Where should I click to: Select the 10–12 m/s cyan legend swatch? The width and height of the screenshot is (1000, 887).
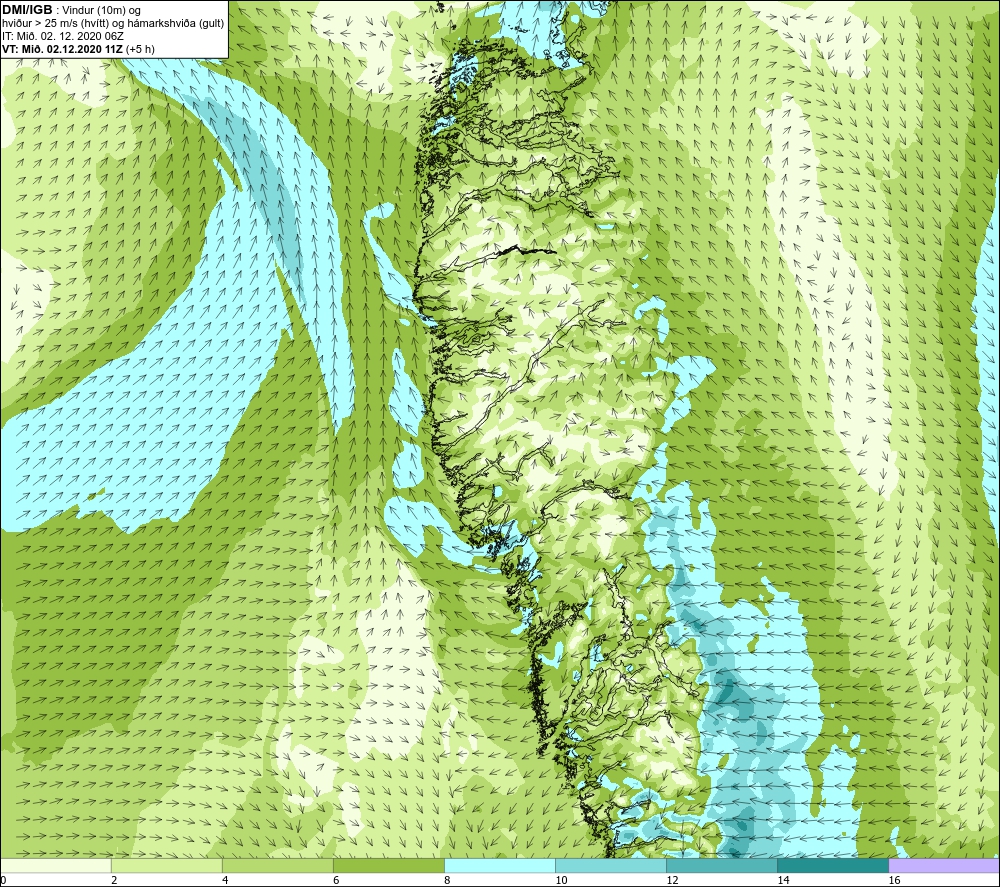611,865
